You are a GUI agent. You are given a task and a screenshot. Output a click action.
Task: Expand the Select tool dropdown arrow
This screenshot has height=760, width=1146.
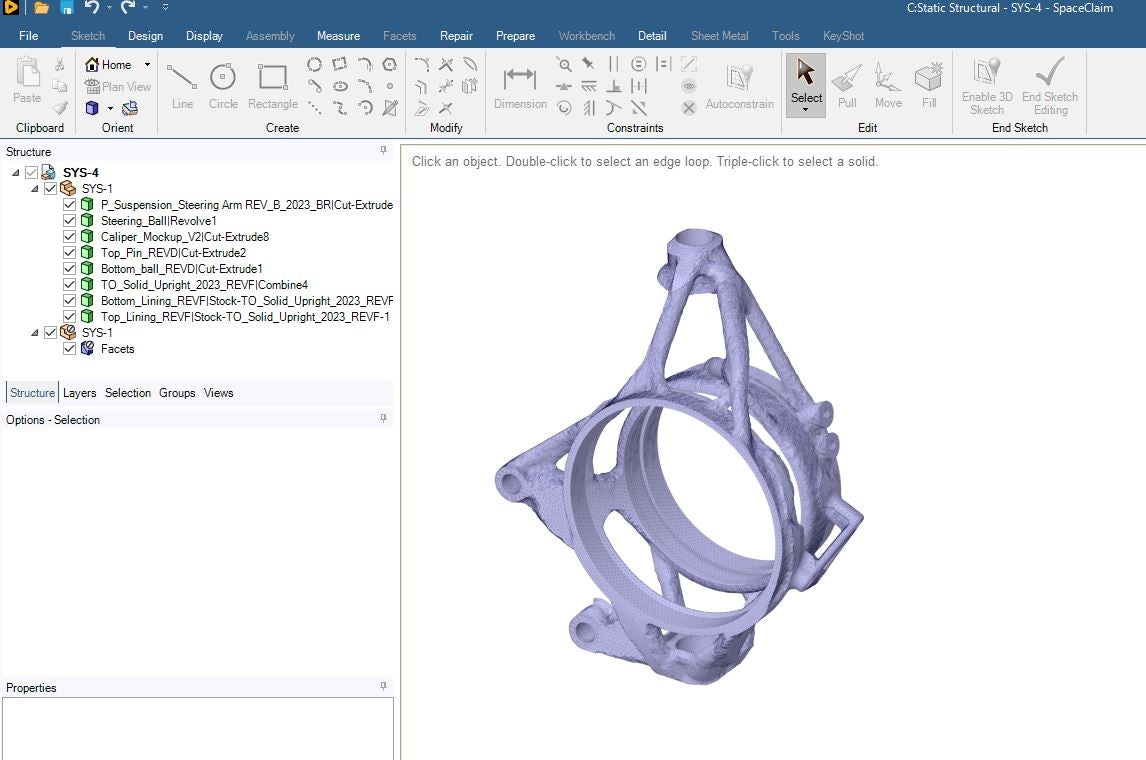(805, 110)
